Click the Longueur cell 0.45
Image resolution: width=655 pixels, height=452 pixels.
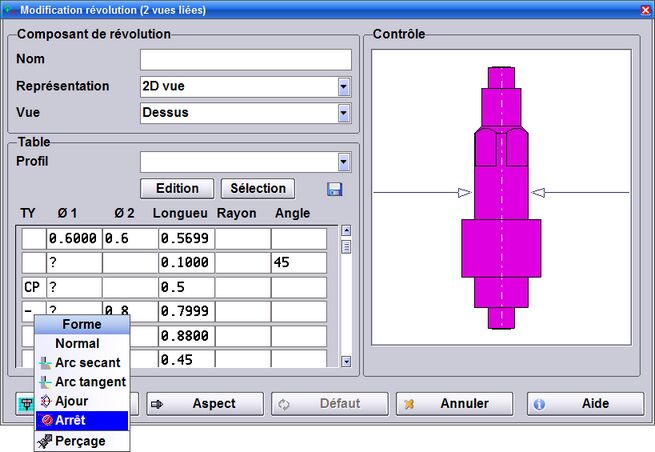[x=186, y=359]
